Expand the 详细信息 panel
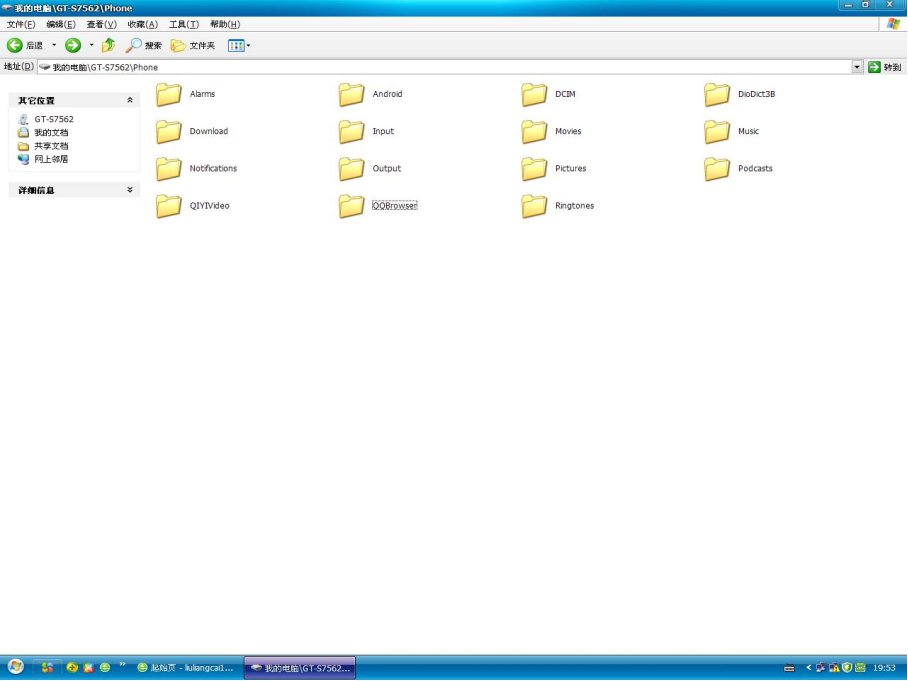The image size is (908, 681). click(x=130, y=190)
